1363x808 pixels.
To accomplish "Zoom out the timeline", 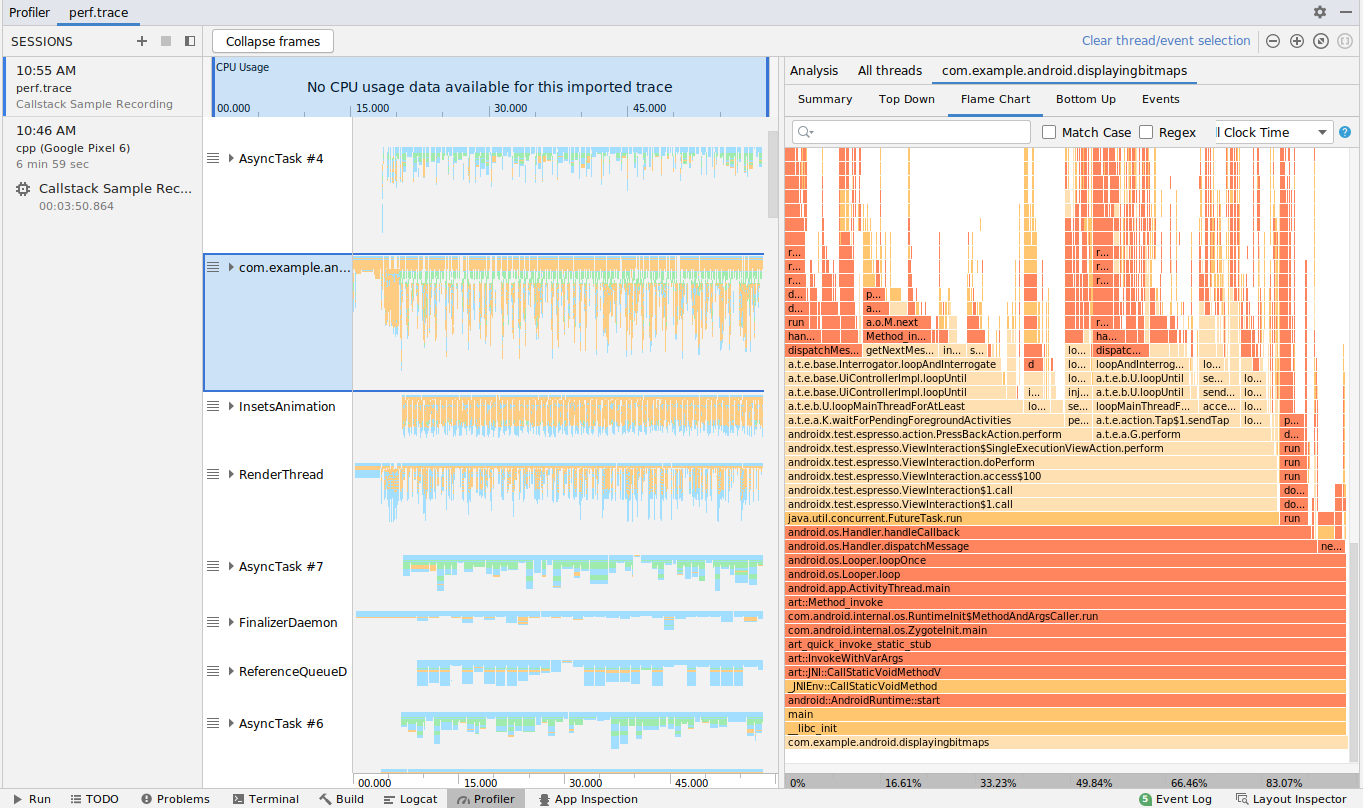I will [1273, 41].
